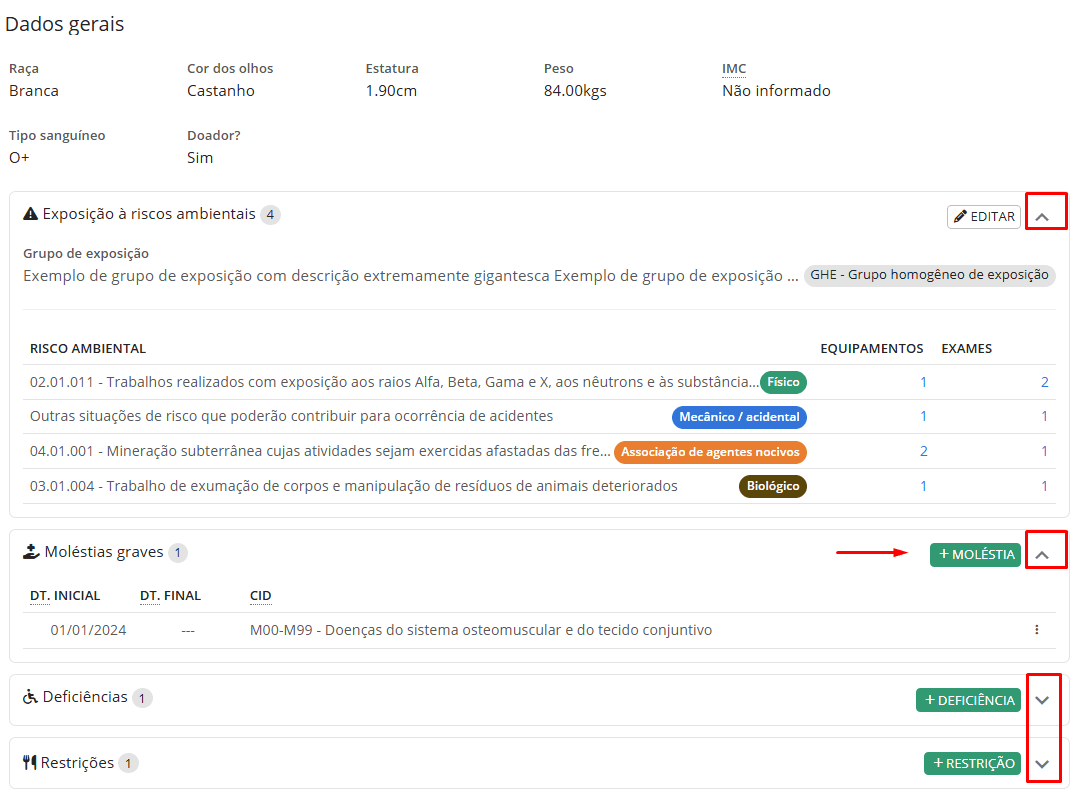The width and height of the screenshot is (1073, 795).
Task: Click the GHE - Grupo homogêneo de exposição tag
Action: pyautogui.click(x=929, y=276)
